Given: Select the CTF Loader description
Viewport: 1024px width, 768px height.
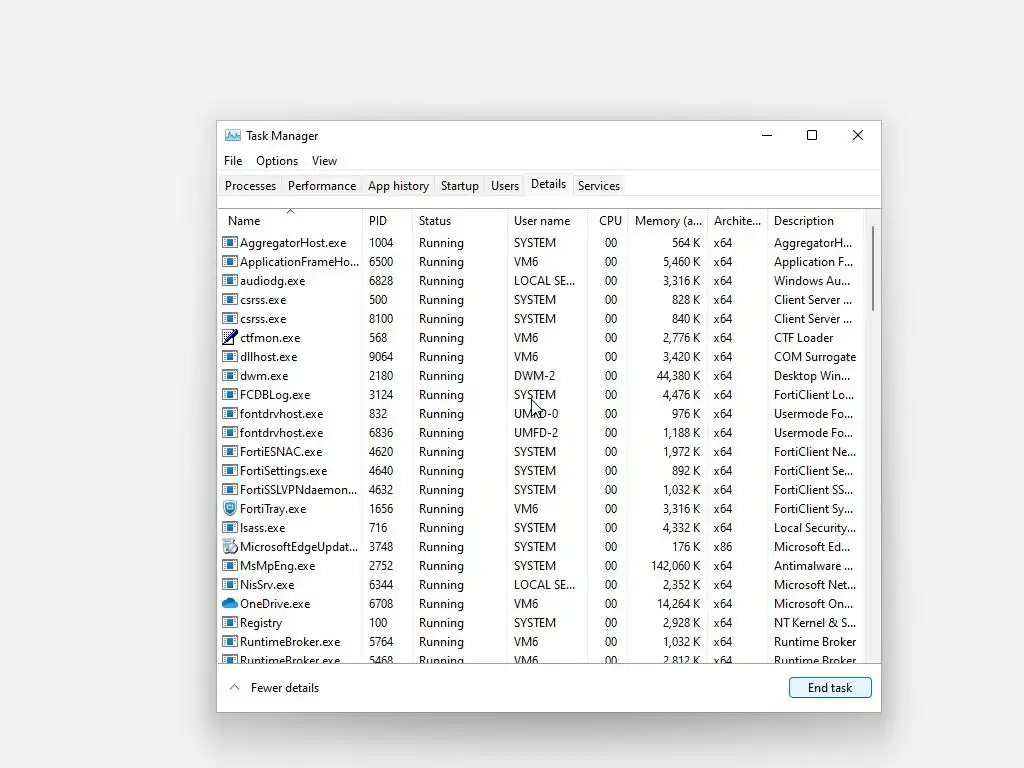Looking at the screenshot, I should (803, 338).
